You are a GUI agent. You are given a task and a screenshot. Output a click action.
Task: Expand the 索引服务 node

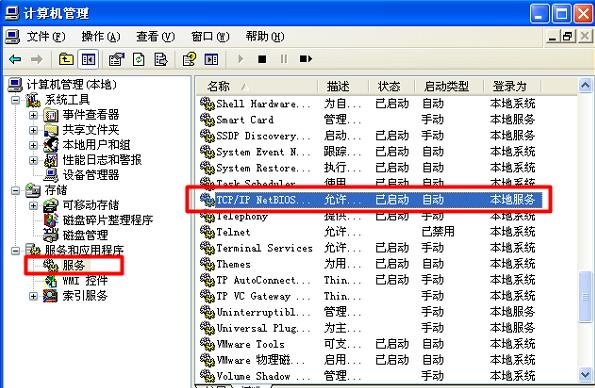coord(33,296)
